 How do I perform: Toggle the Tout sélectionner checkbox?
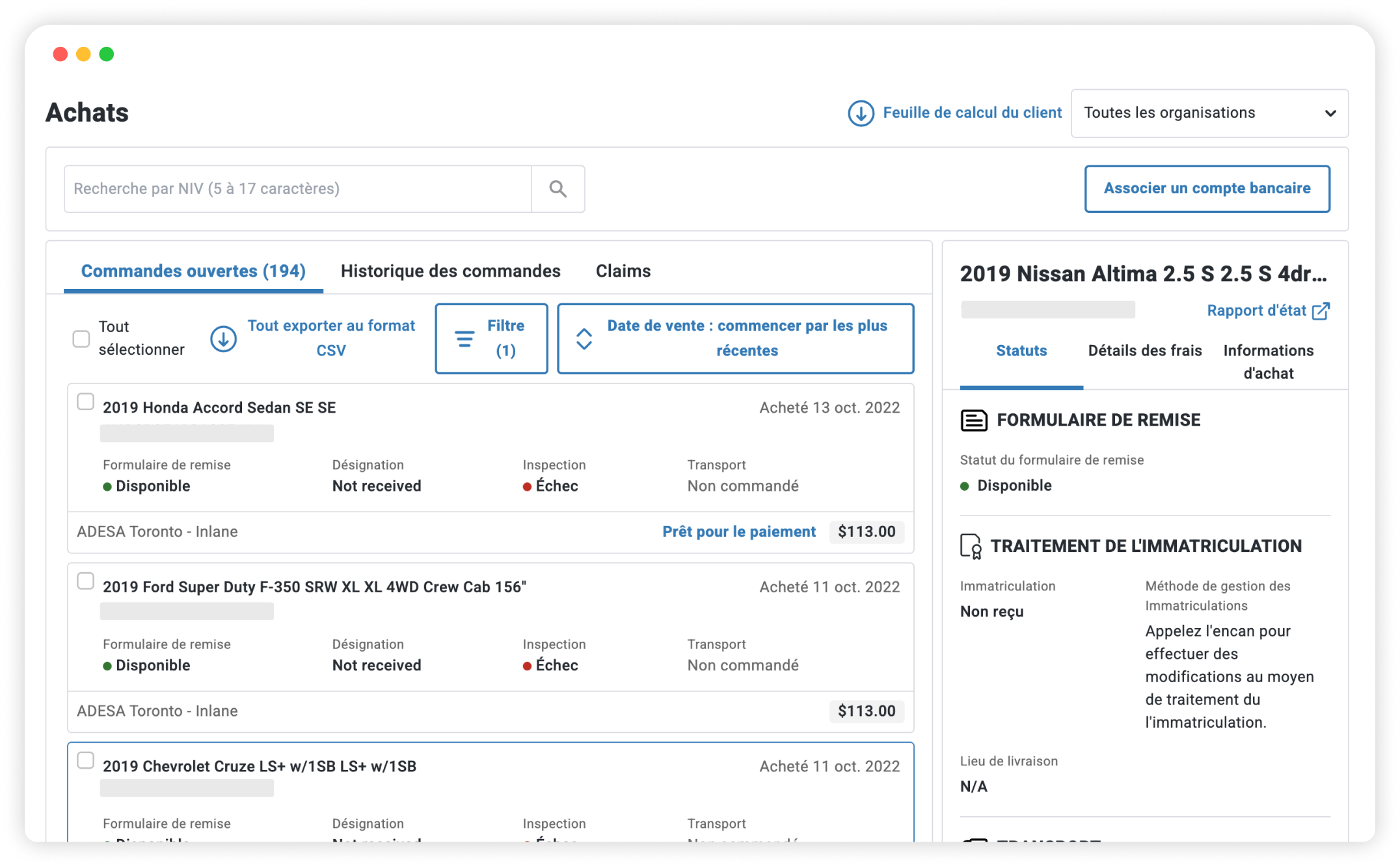pyautogui.click(x=81, y=338)
